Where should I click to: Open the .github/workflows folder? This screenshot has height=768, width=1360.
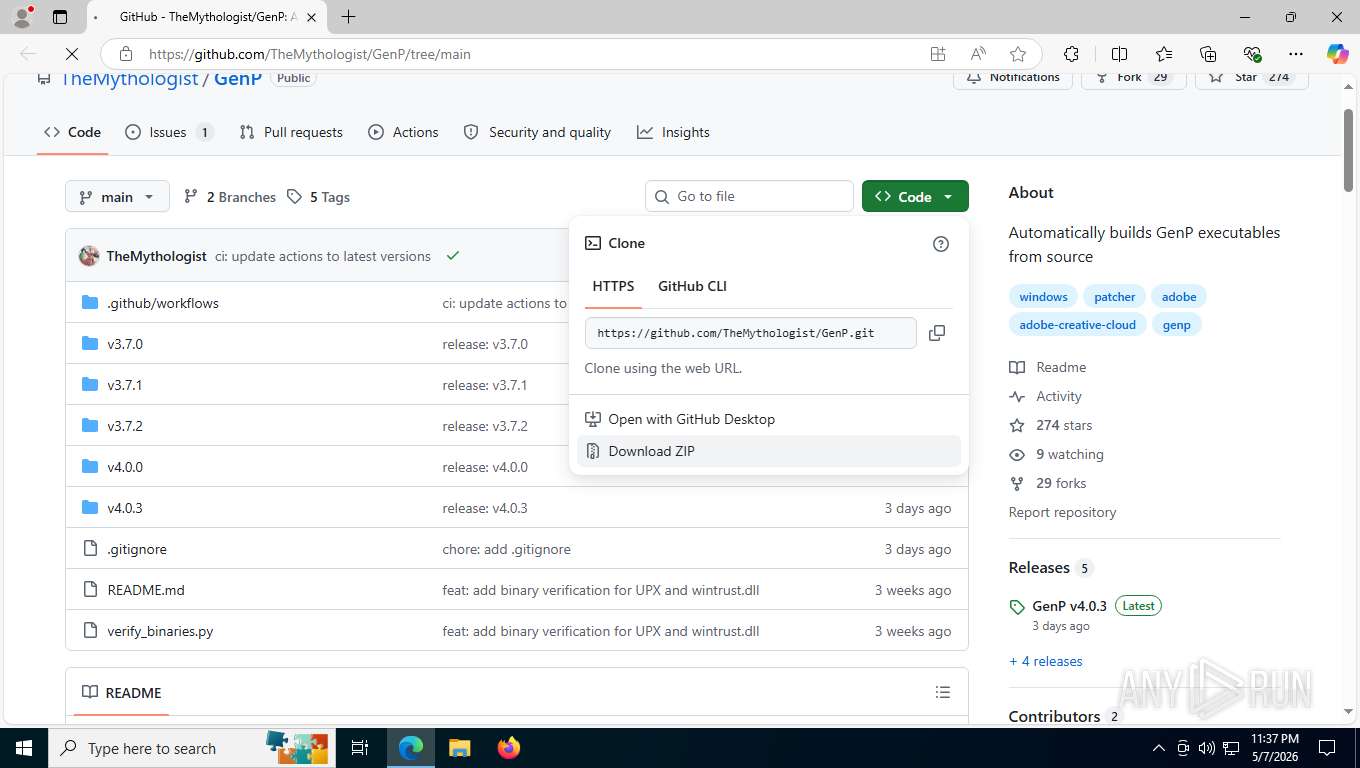coord(163,303)
